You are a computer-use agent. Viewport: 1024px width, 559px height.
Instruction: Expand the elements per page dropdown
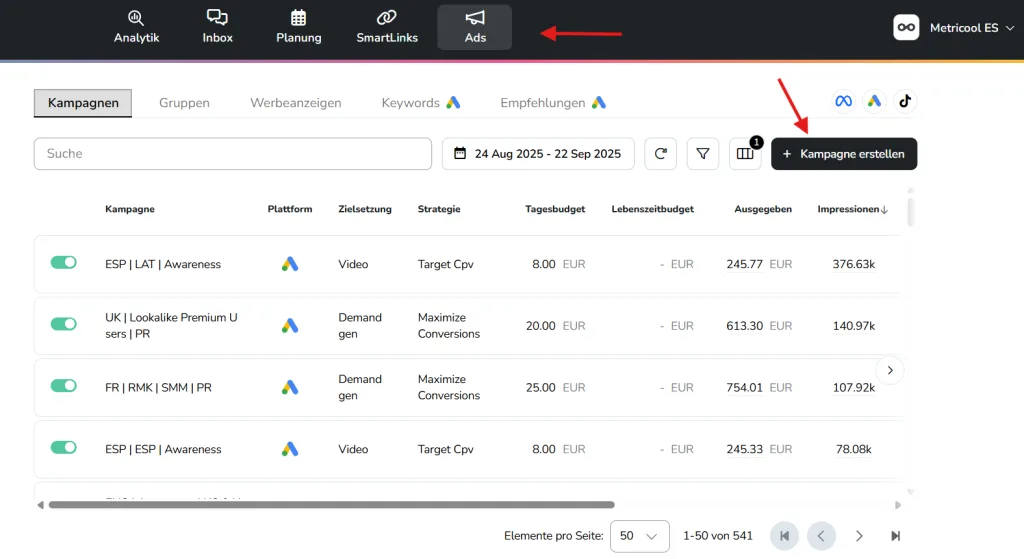click(638, 536)
